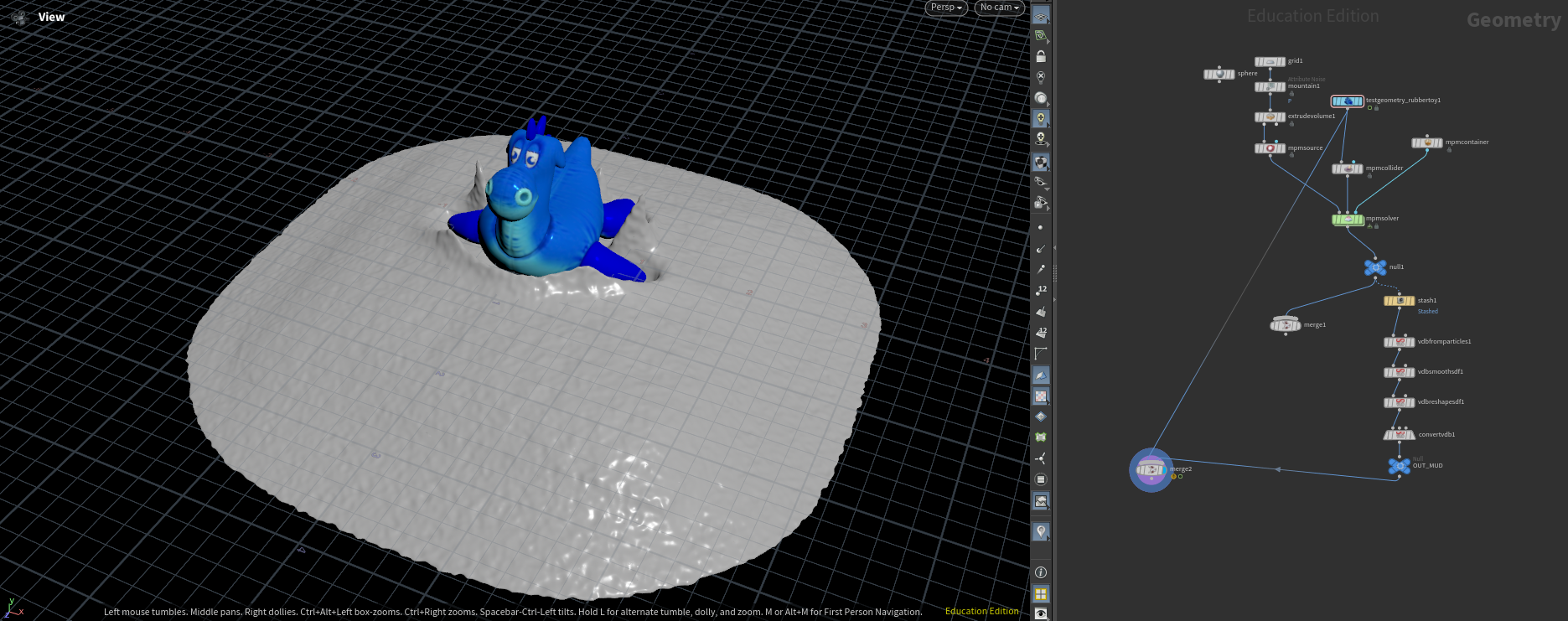Screen dimensions: 1568x621
Task: Toggle display primitive normals icon
Action: 1041,311
